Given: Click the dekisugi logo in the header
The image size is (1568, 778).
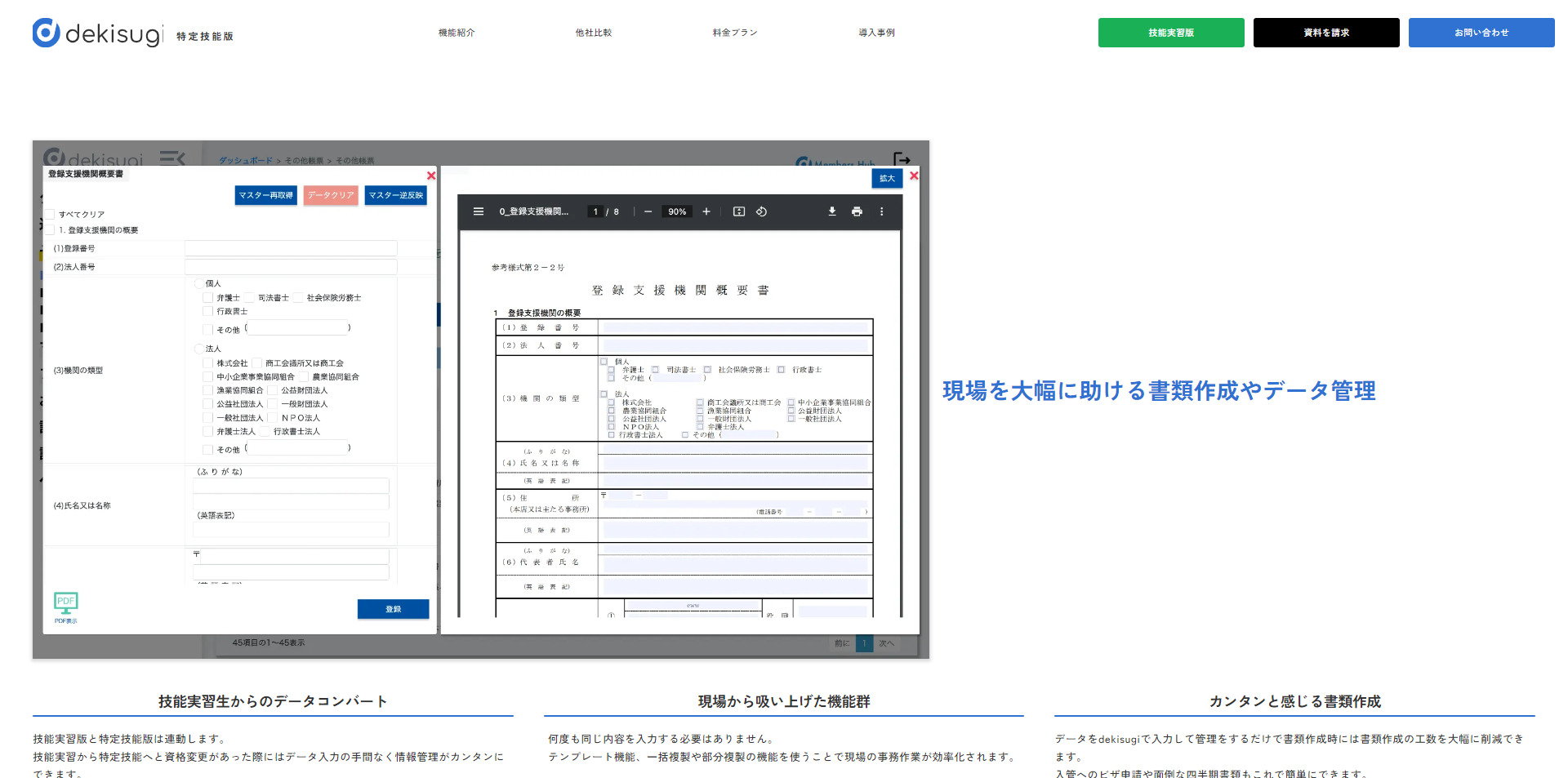Looking at the screenshot, I should click(x=98, y=33).
